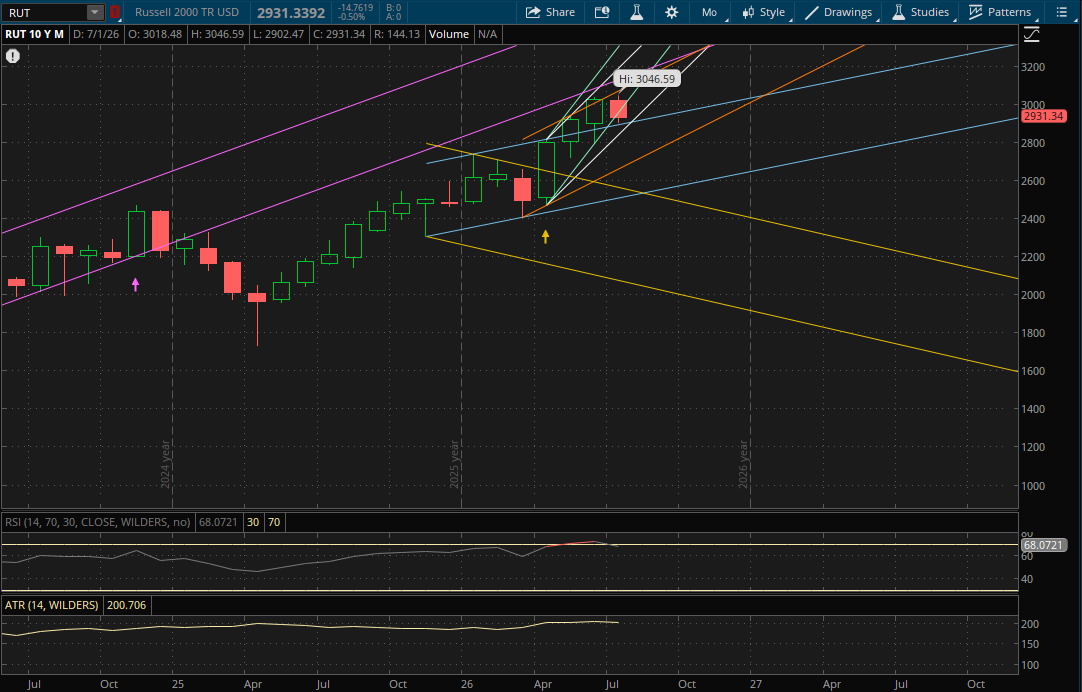The image size is (1082, 692).
Task: Click the magenta up arrow drawing on chart
Action: (x=135, y=284)
